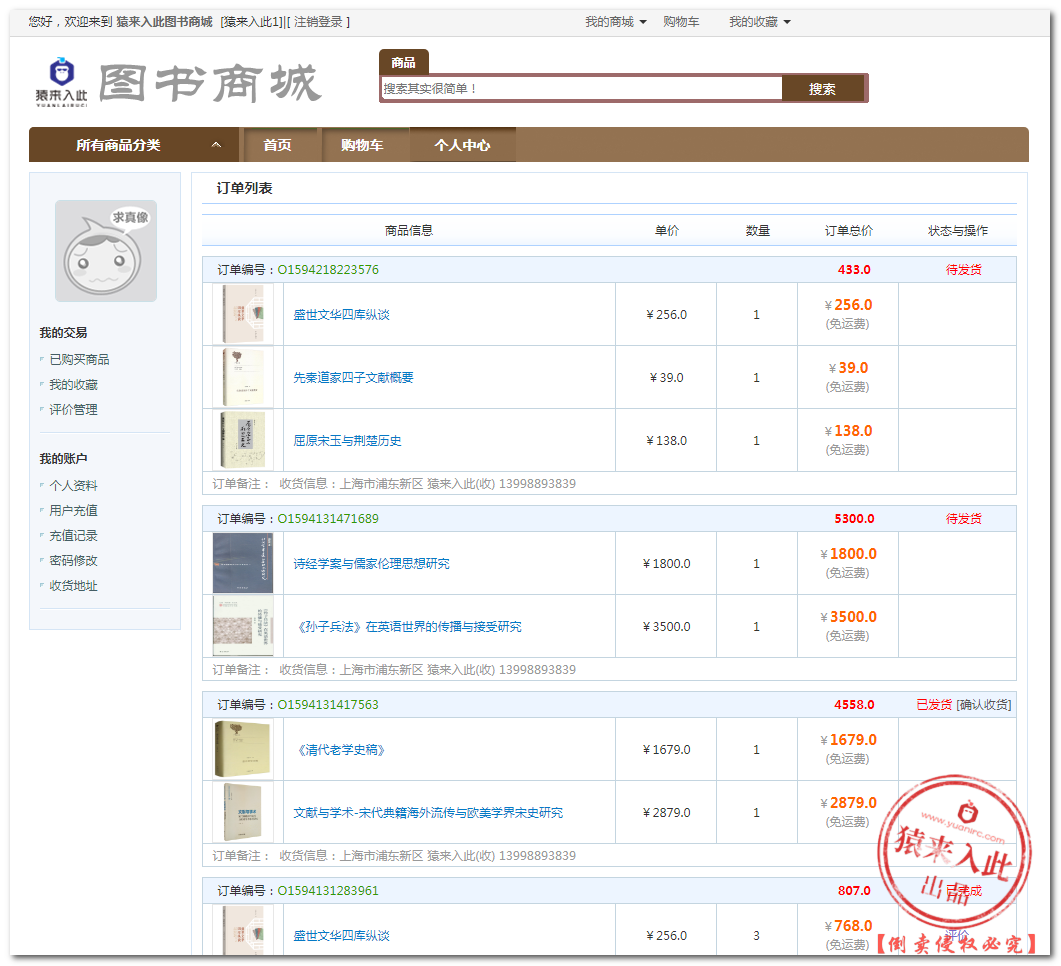Focus the book search input field

pos(580,89)
